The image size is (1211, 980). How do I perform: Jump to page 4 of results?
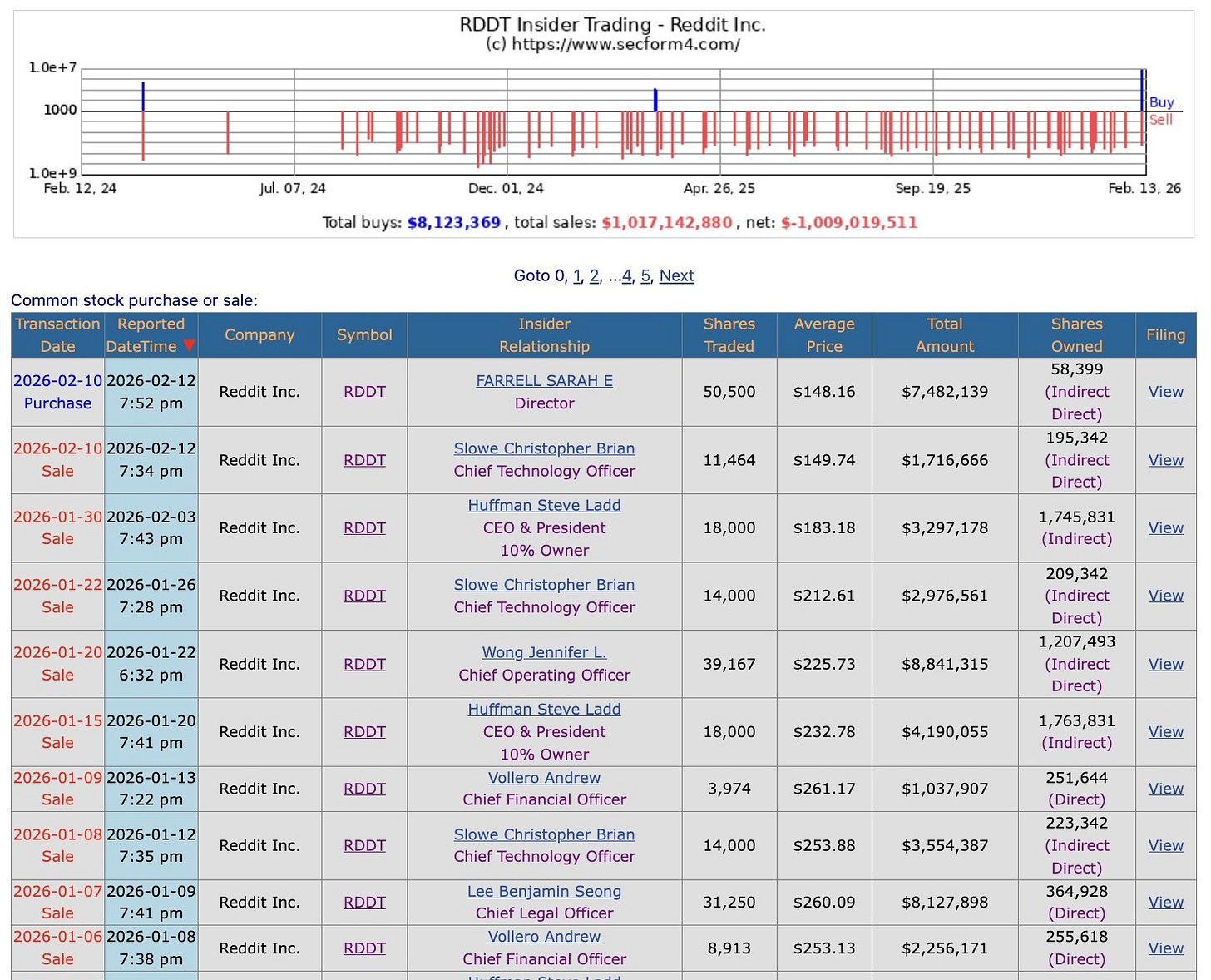coord(627,275)
